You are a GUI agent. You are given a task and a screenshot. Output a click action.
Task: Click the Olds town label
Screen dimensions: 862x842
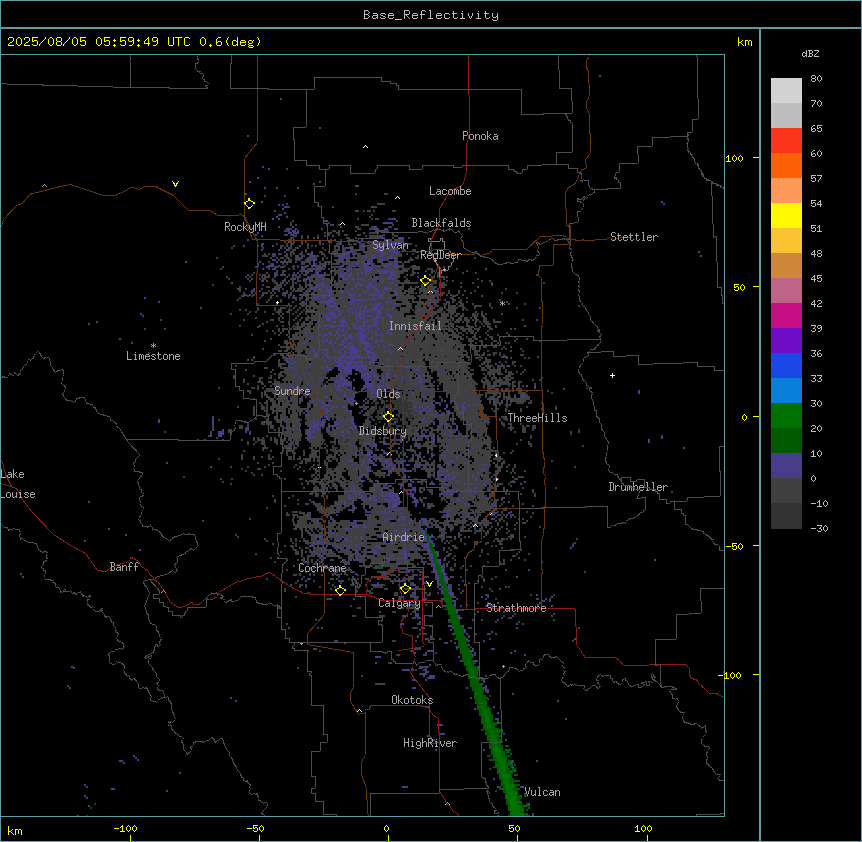click(388, 394)
